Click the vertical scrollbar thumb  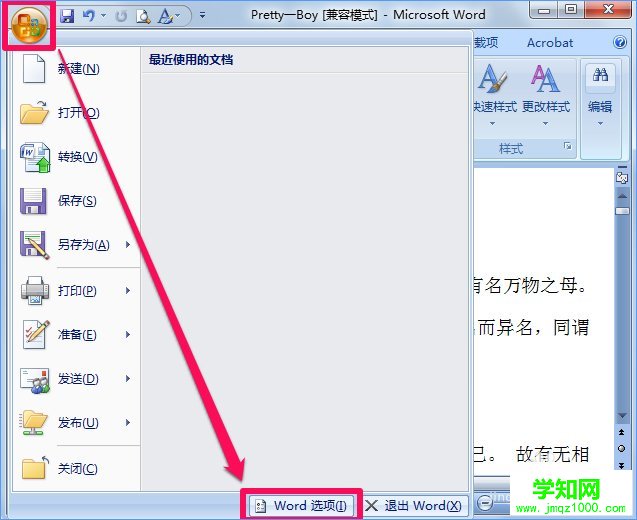point(622,210)
